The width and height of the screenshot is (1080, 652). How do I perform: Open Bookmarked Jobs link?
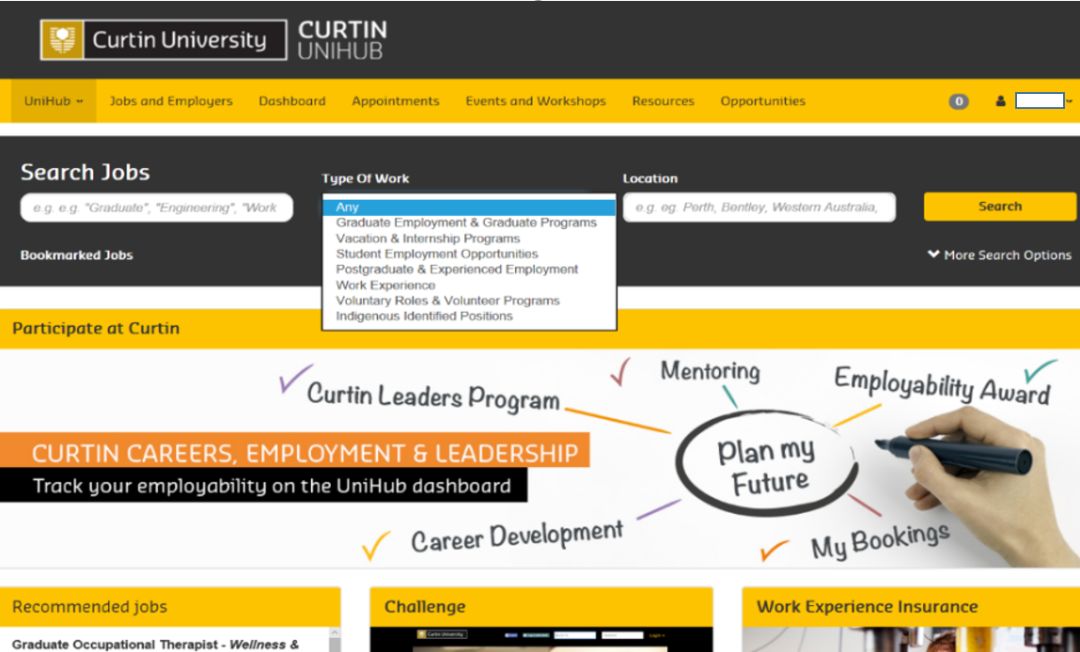click(x=76, y=255)
